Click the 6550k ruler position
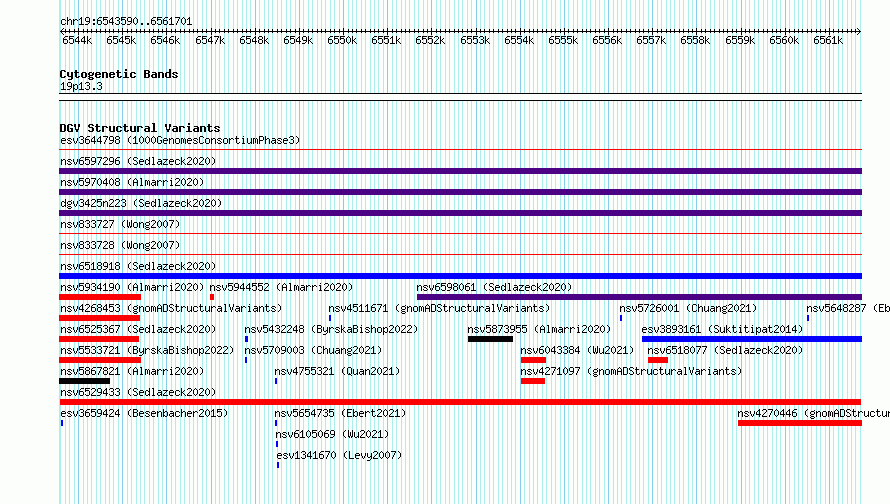890x504 pixels. click(x=342, y=40)
